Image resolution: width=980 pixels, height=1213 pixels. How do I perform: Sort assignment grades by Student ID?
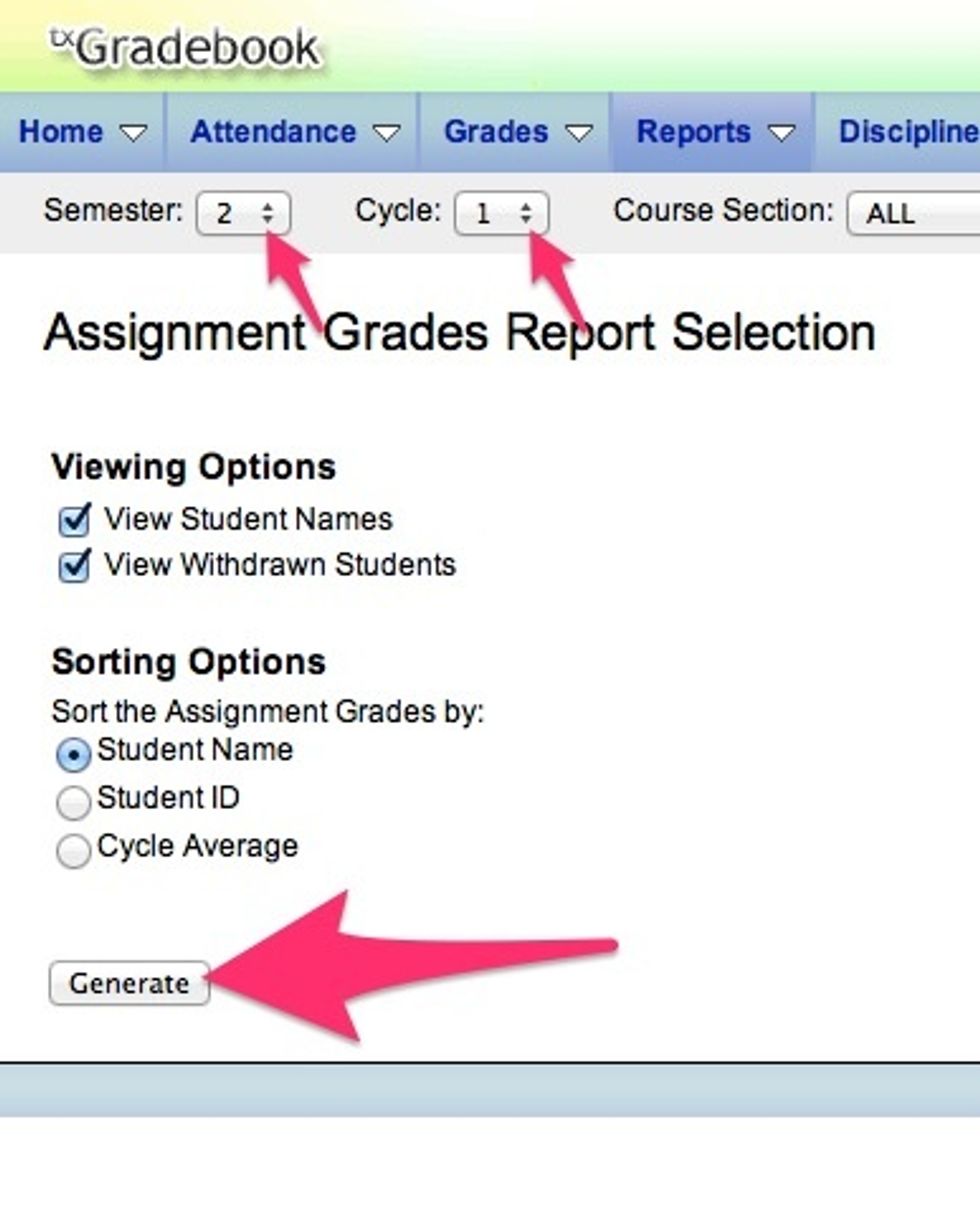(73, 802)
